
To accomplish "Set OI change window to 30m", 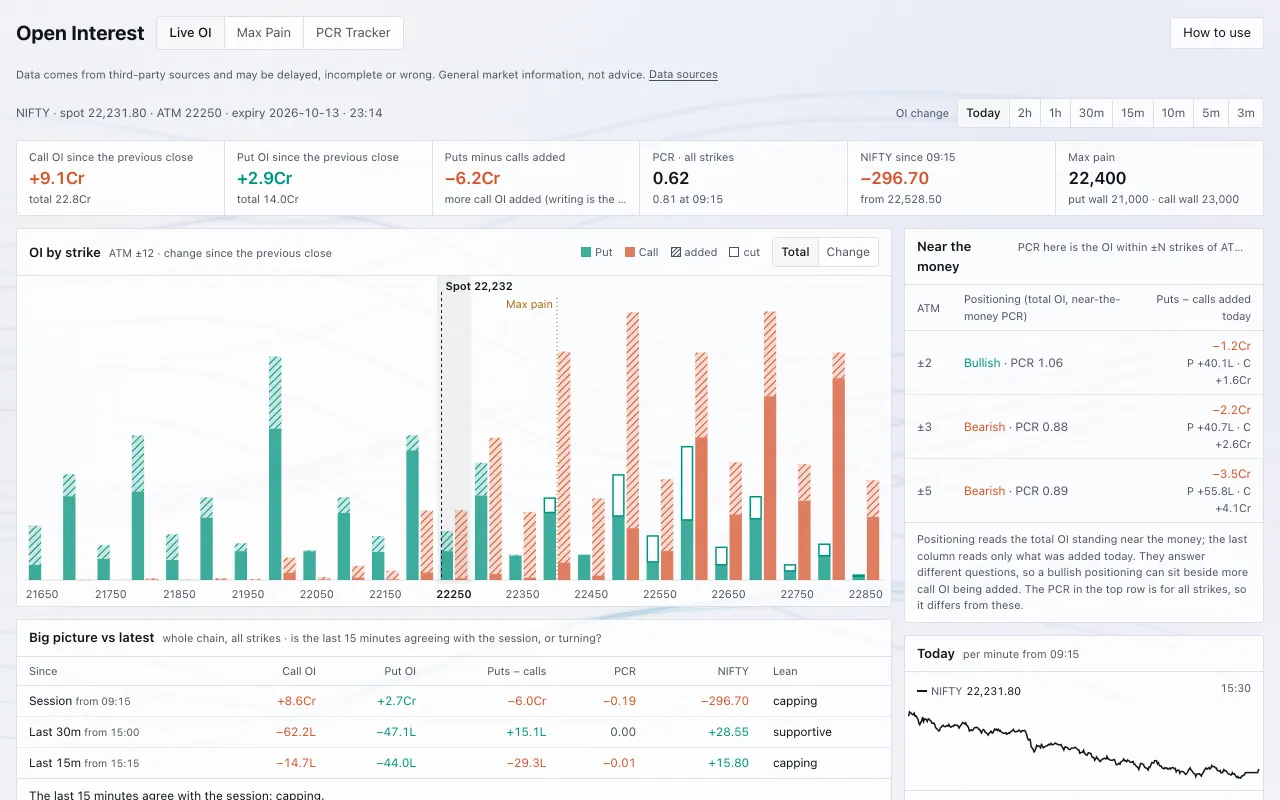I will click(1091, 113).
